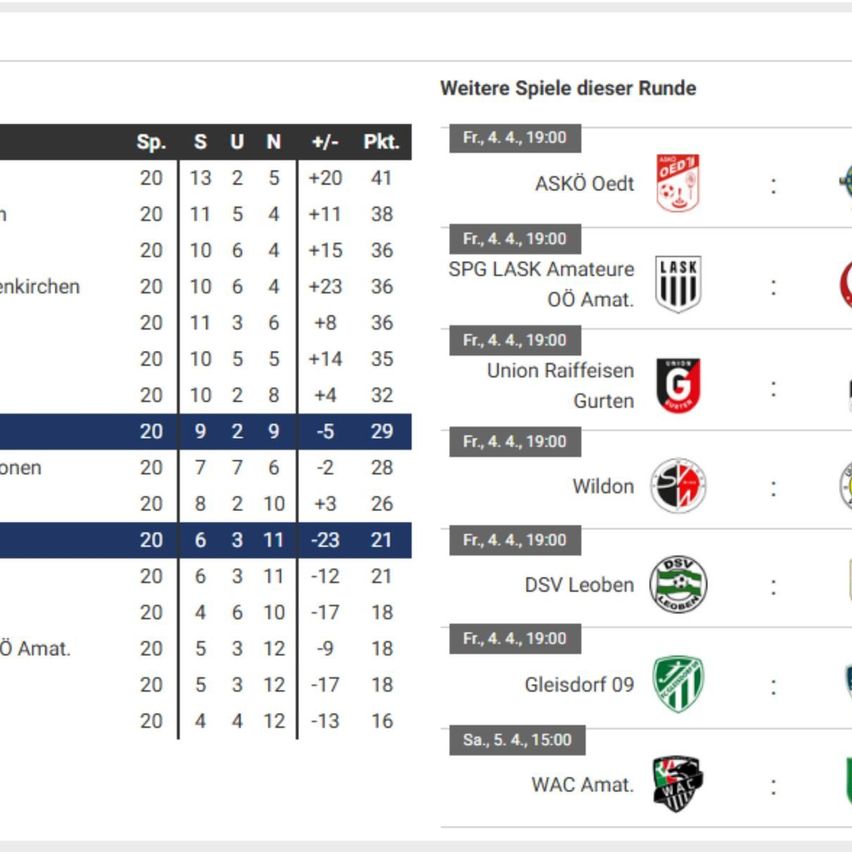Open the Union Raiffeisen Gurten link
Viewport: 852px width, 852px height.
[560, 385]
